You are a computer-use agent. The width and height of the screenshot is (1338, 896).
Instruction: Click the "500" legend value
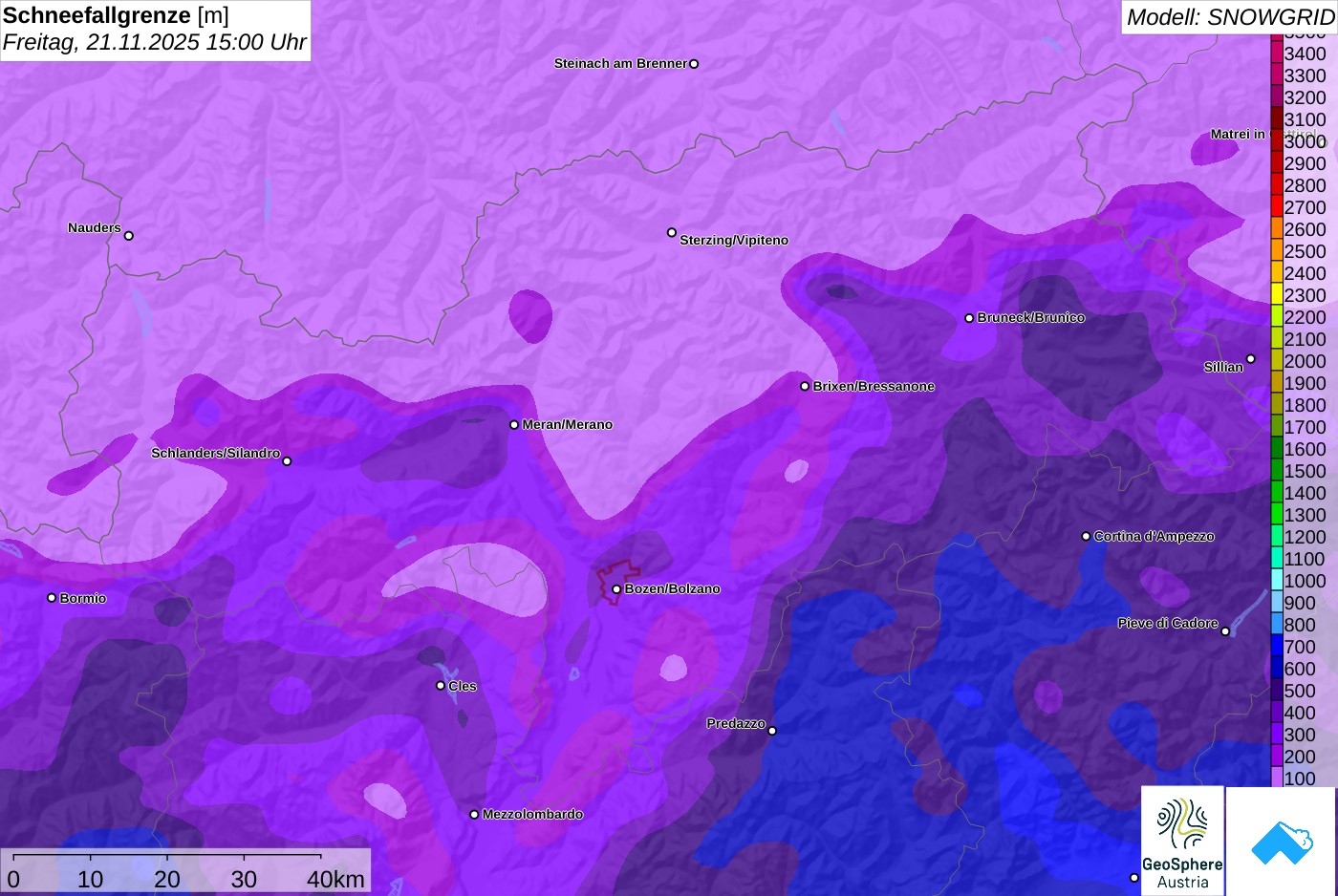1300,691
